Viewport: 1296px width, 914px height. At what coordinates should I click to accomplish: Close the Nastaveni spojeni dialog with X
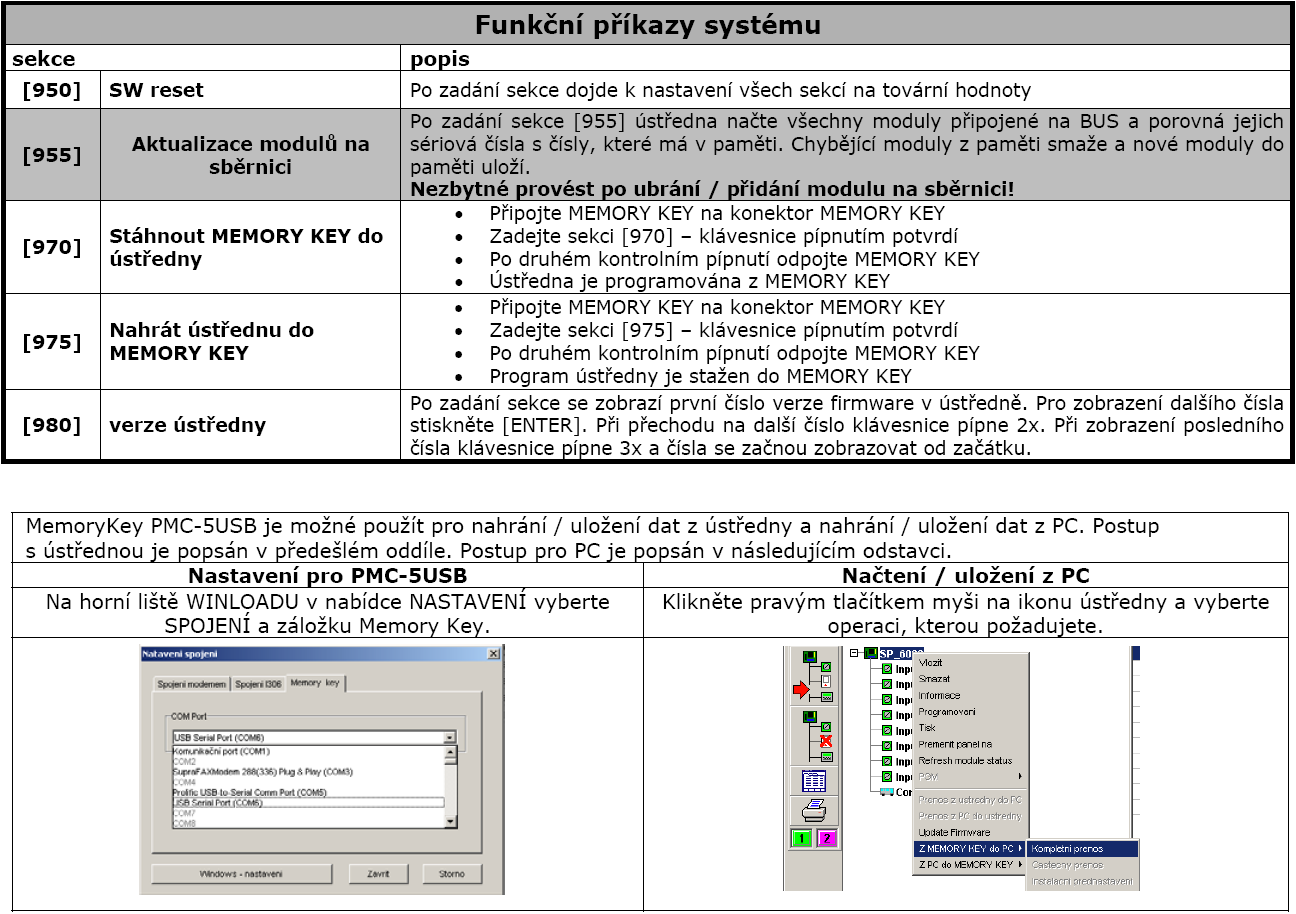coord(494,654)
